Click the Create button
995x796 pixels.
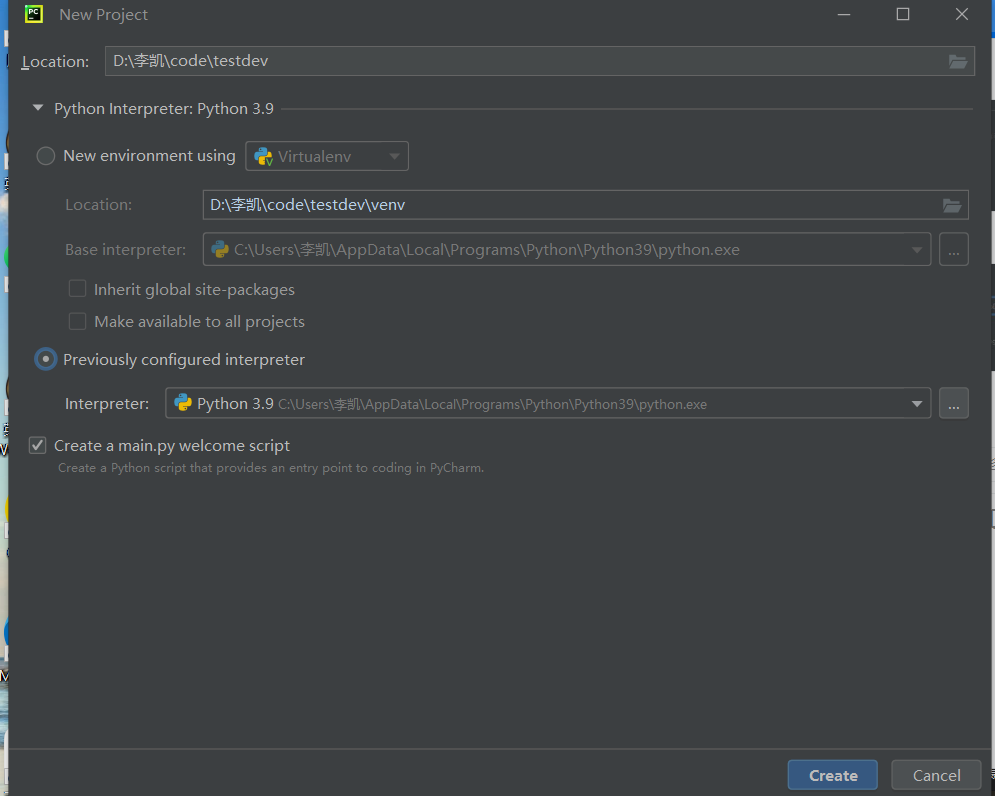[x=832, y=775]
